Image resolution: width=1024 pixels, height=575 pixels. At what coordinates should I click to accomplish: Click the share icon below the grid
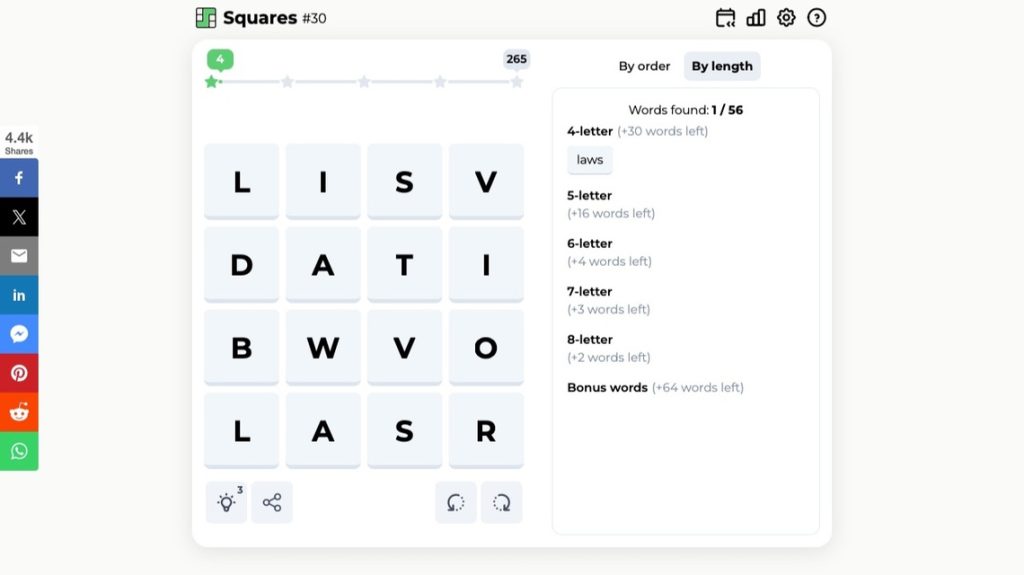272,502
